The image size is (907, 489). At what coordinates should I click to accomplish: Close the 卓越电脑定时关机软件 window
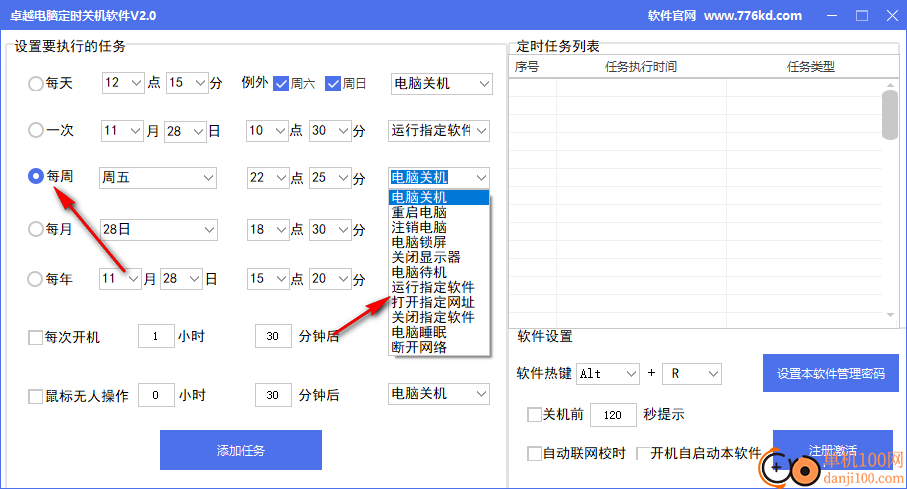click(892, 16)
